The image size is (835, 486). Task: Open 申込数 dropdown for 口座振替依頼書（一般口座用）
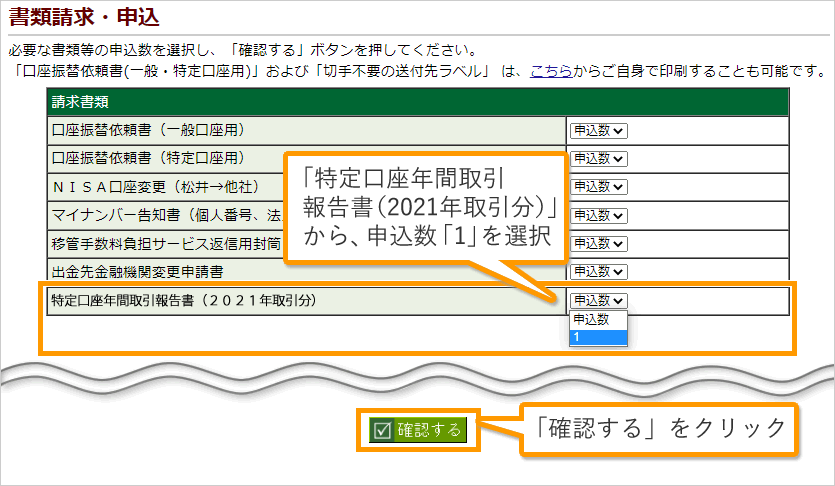[598, 130]
